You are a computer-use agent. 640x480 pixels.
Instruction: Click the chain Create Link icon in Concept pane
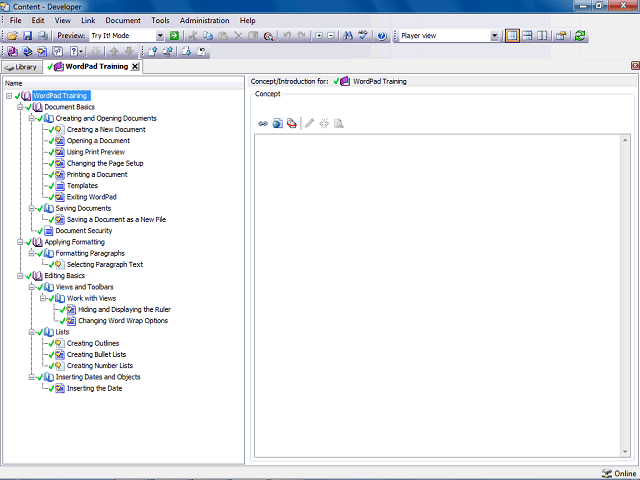coord(263,123)
